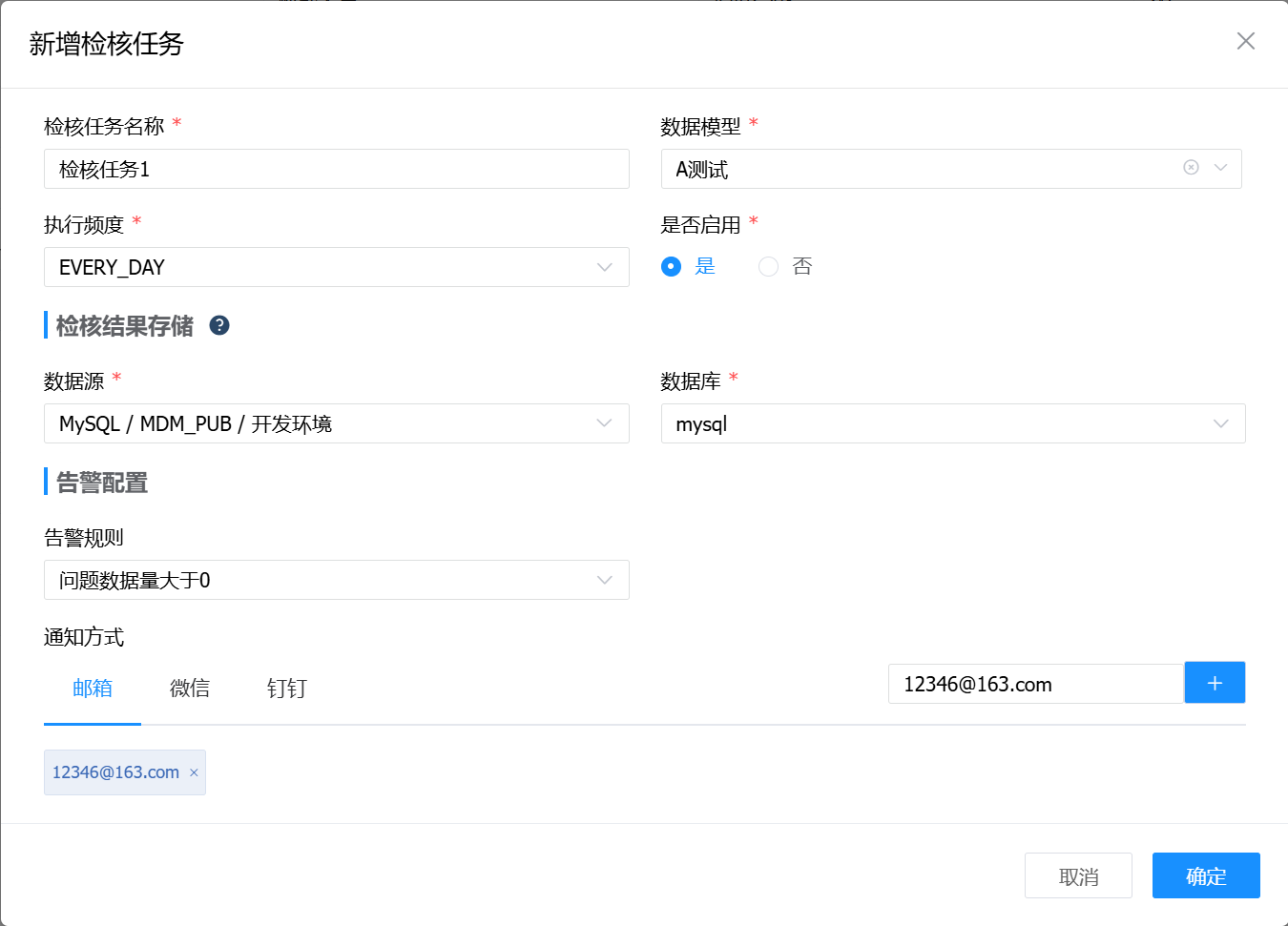Select the 是 radio option
Screen dimensions: 1288x926
click(x=672, y=267)
